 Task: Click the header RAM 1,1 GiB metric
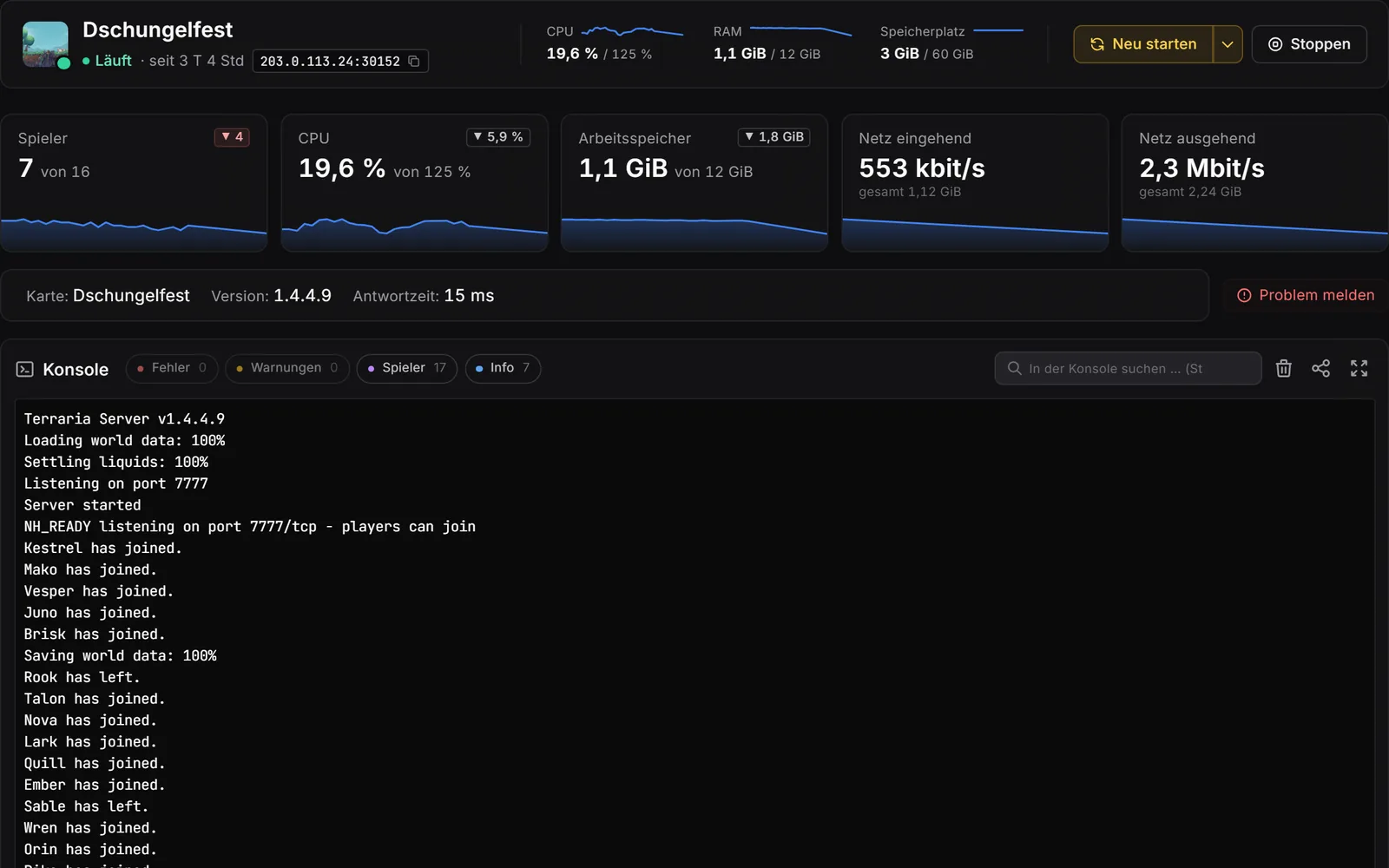(781, 43)
